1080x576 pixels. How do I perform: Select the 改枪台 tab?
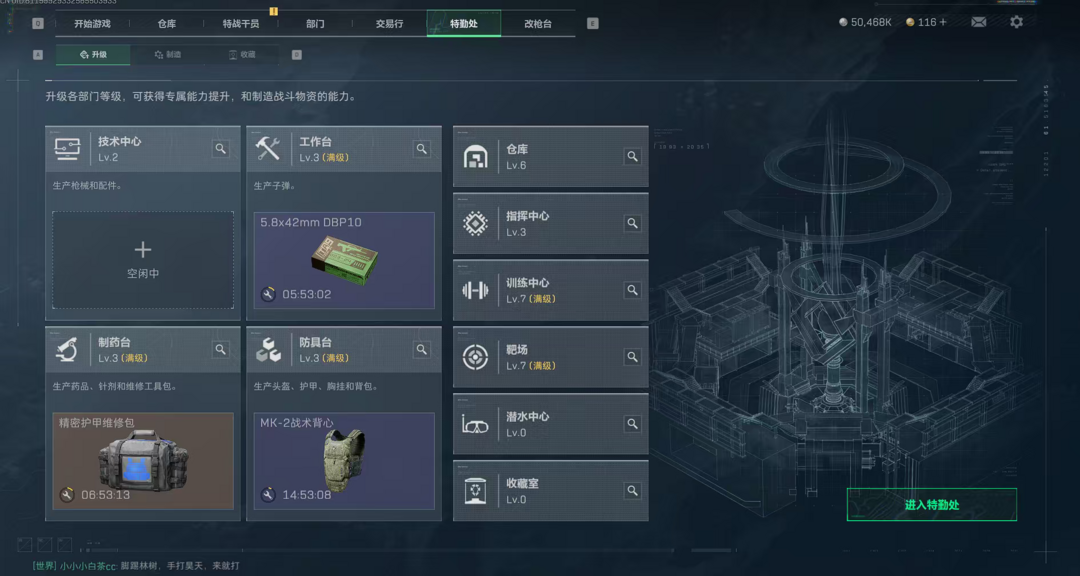[x=538, y=23]
